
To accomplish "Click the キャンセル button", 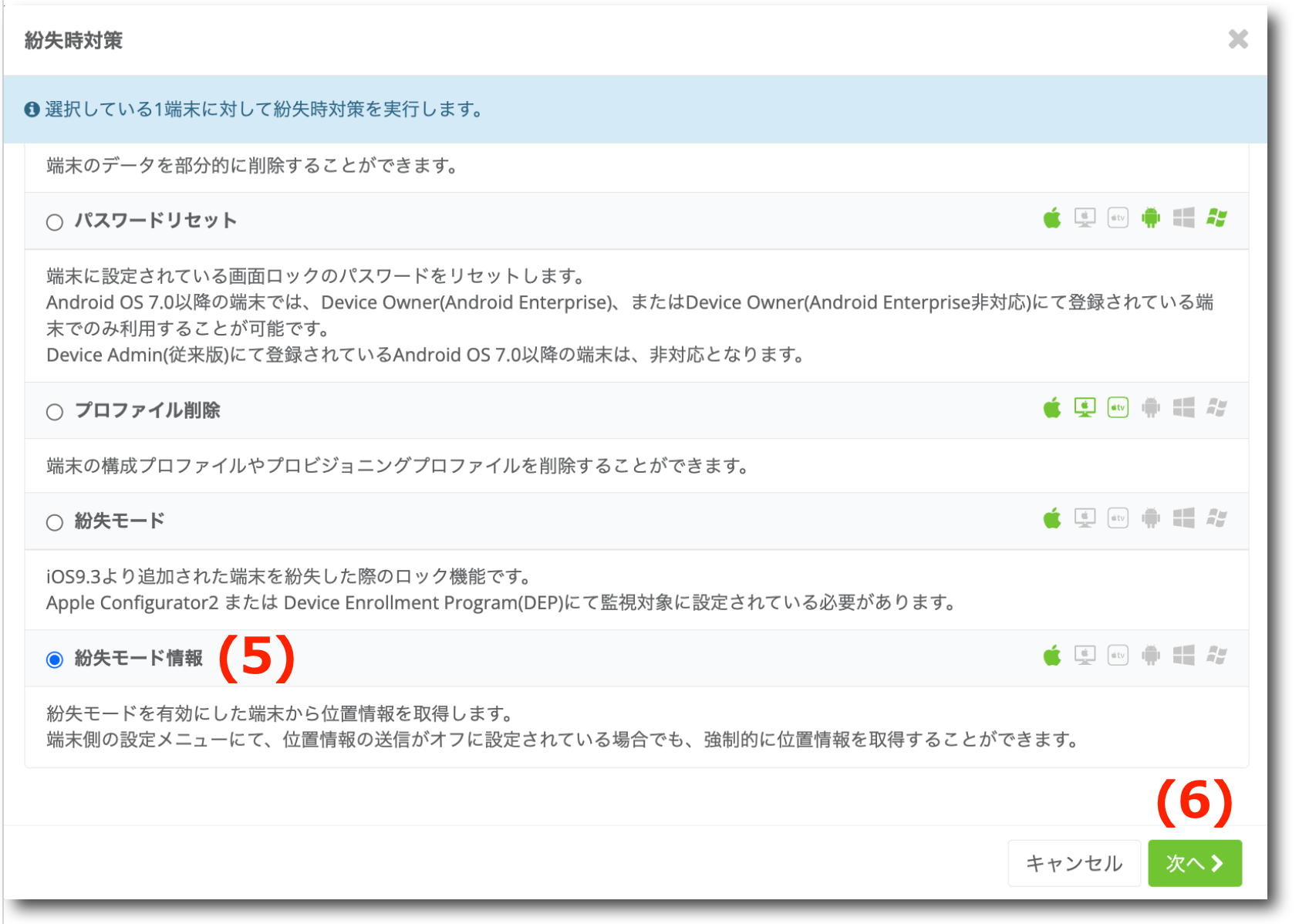I will tap(1074, 863).
